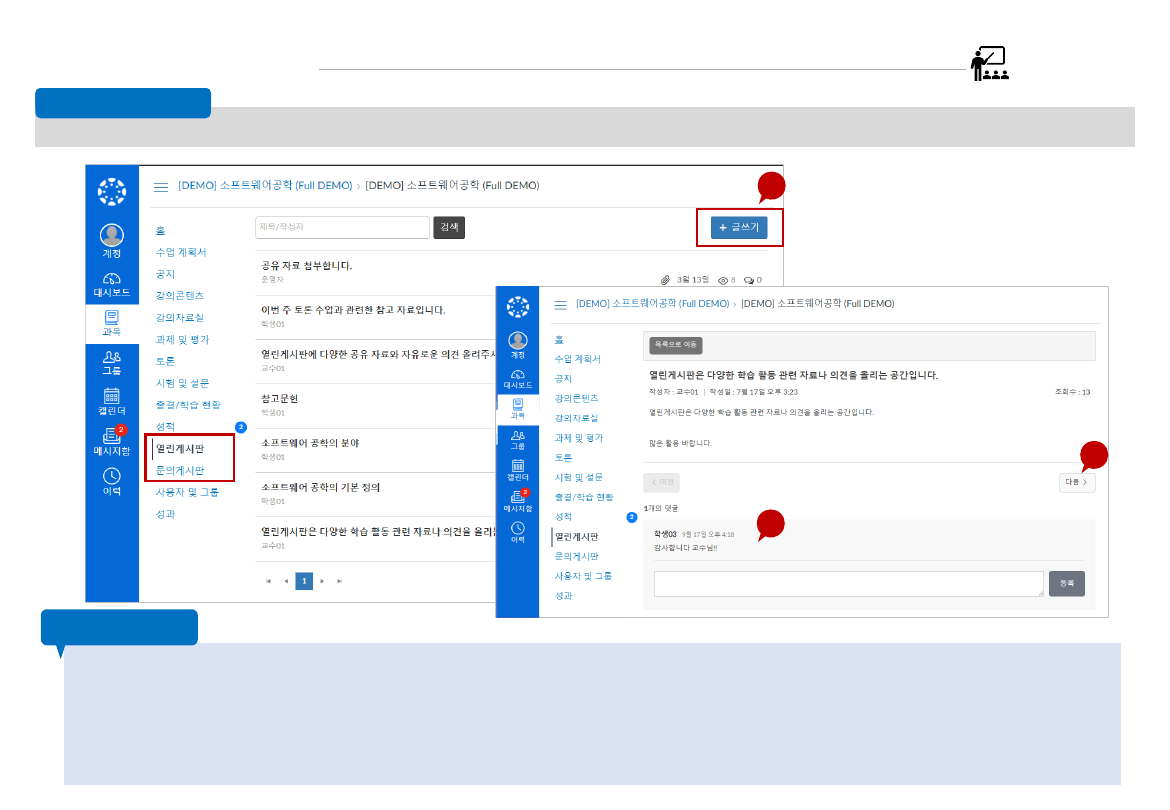Click the 검색 search button
This screenshot has height=810, width=1170.
449,227
